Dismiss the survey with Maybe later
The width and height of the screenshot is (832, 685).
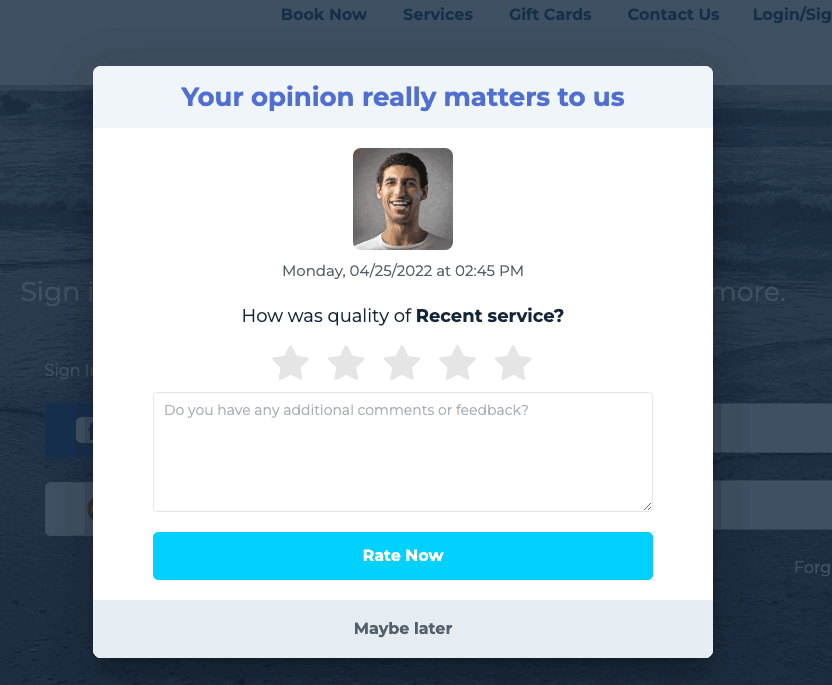(403, 629)
